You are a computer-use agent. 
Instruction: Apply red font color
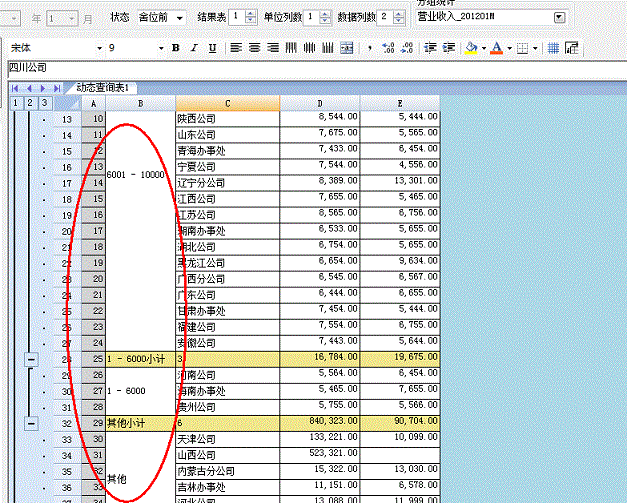(497, 48)
